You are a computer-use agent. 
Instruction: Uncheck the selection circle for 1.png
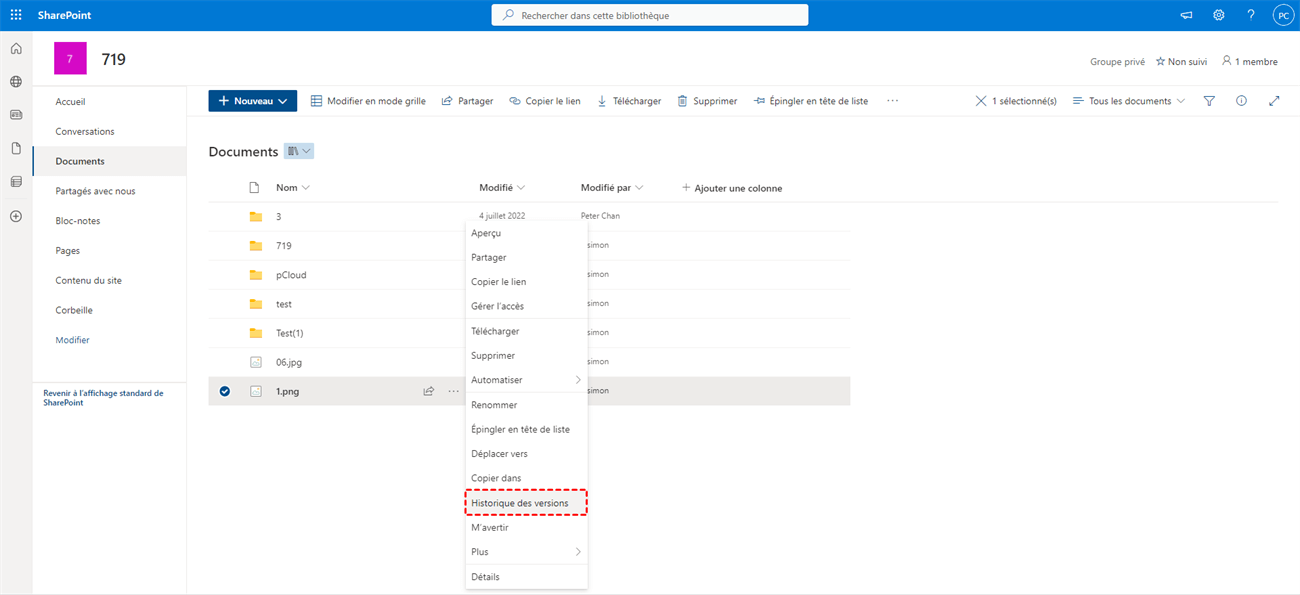pos(225,391)
